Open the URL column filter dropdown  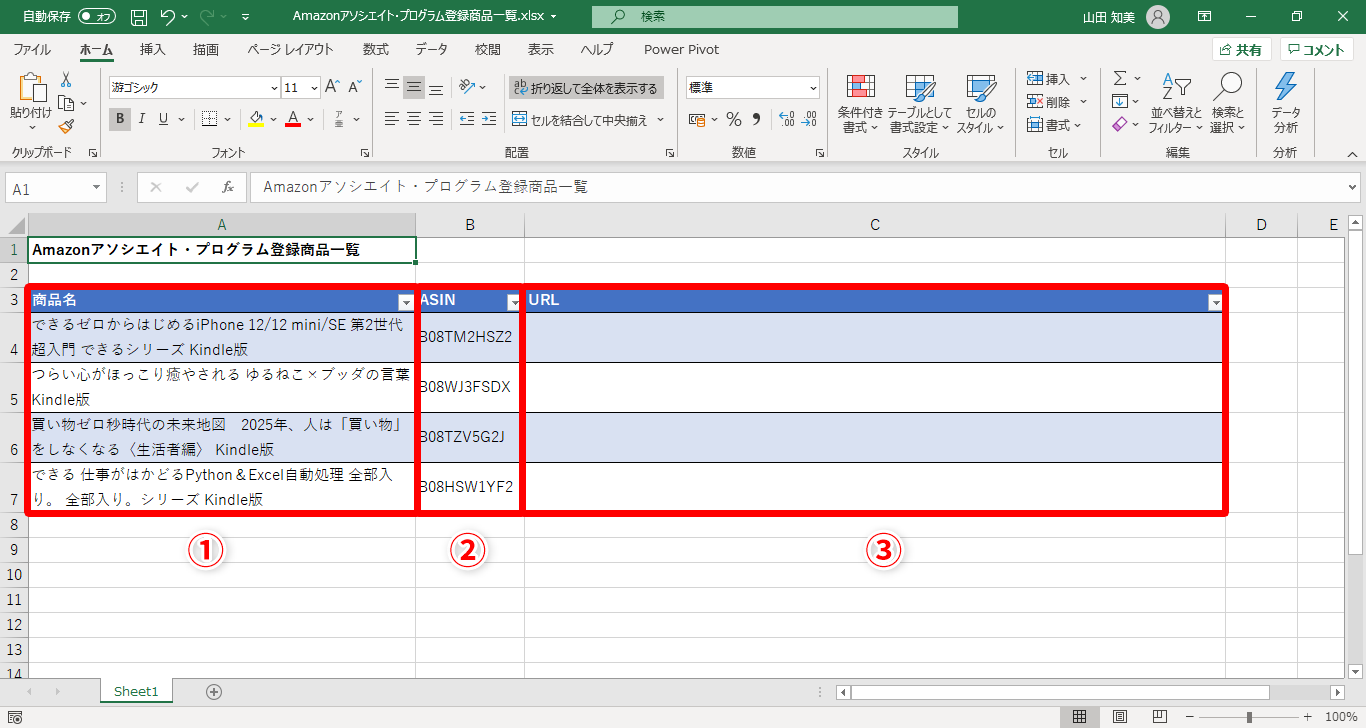click(1215, 301)
